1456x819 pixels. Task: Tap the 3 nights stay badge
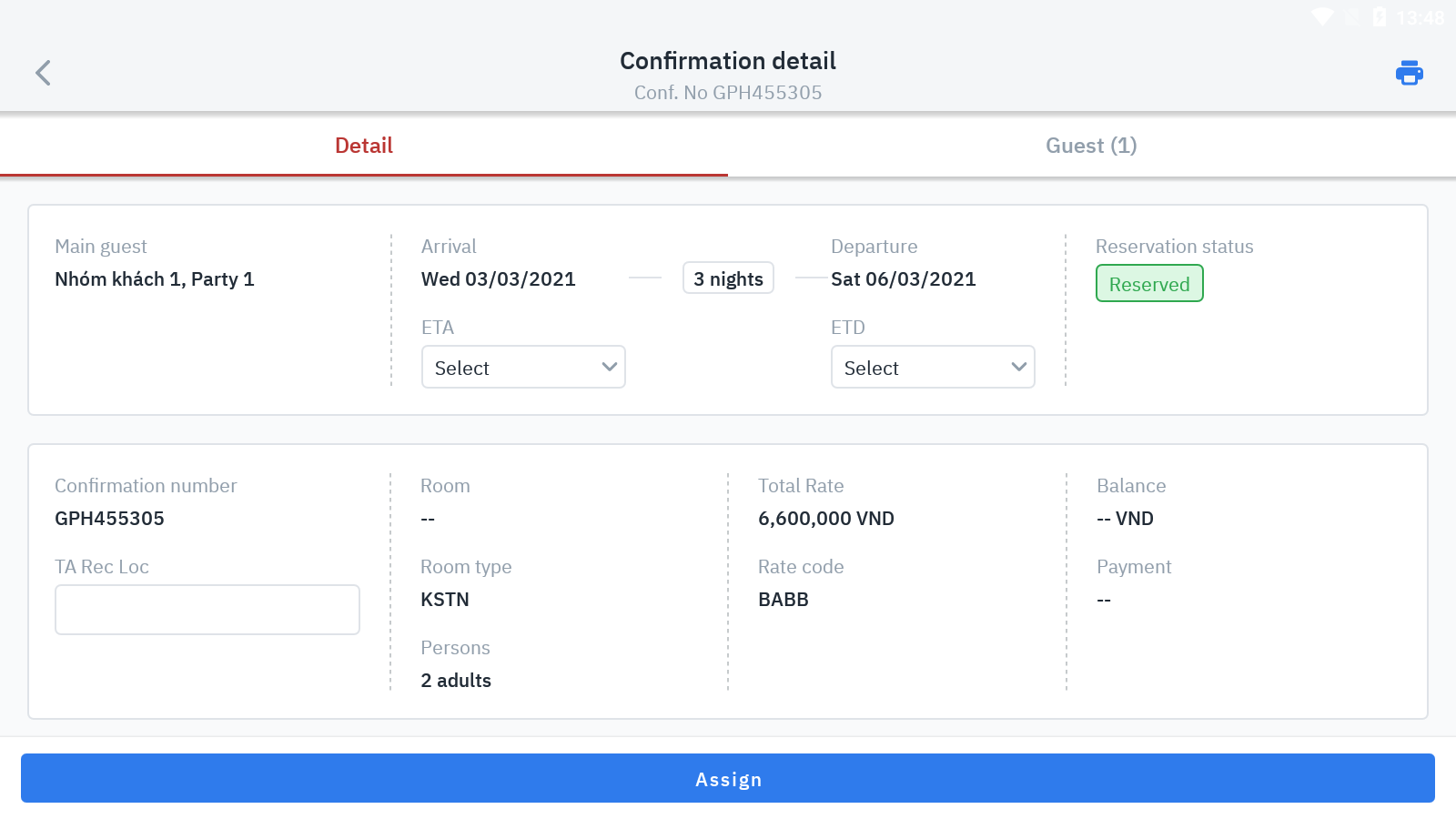coord(728,278)
